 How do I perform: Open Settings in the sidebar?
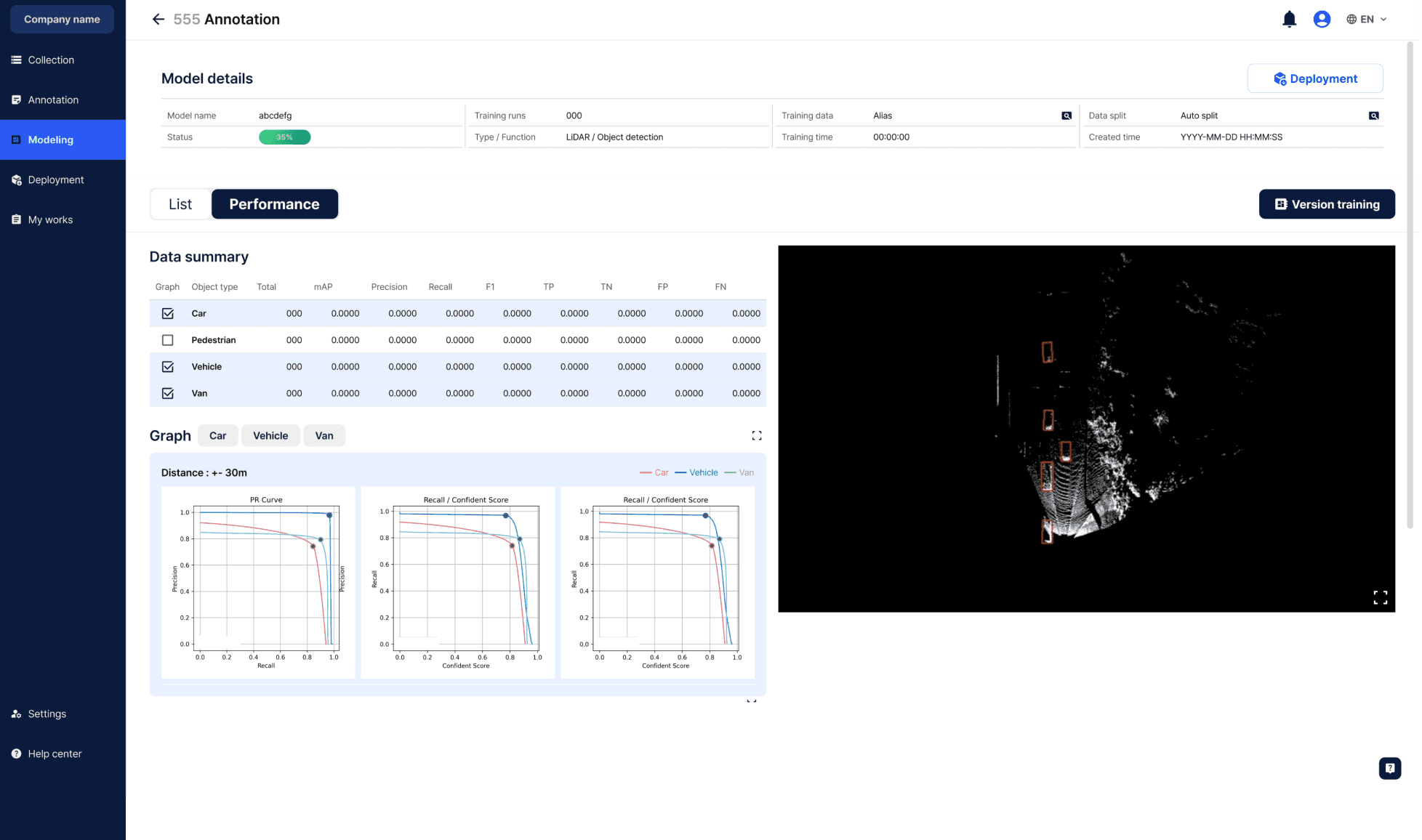click(x=47, y=714)
